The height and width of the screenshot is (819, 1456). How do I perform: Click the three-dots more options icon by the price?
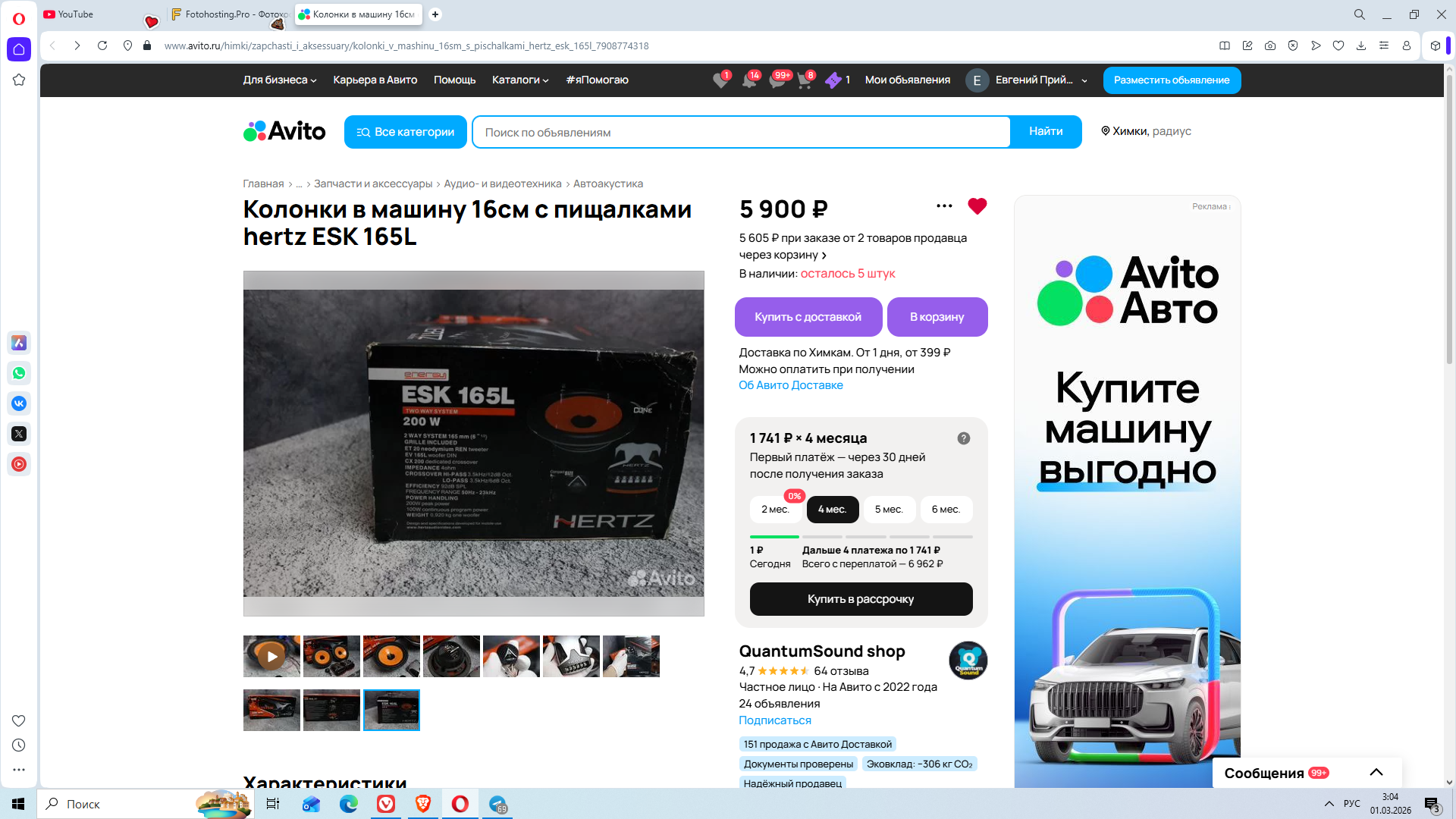(944, 206)
